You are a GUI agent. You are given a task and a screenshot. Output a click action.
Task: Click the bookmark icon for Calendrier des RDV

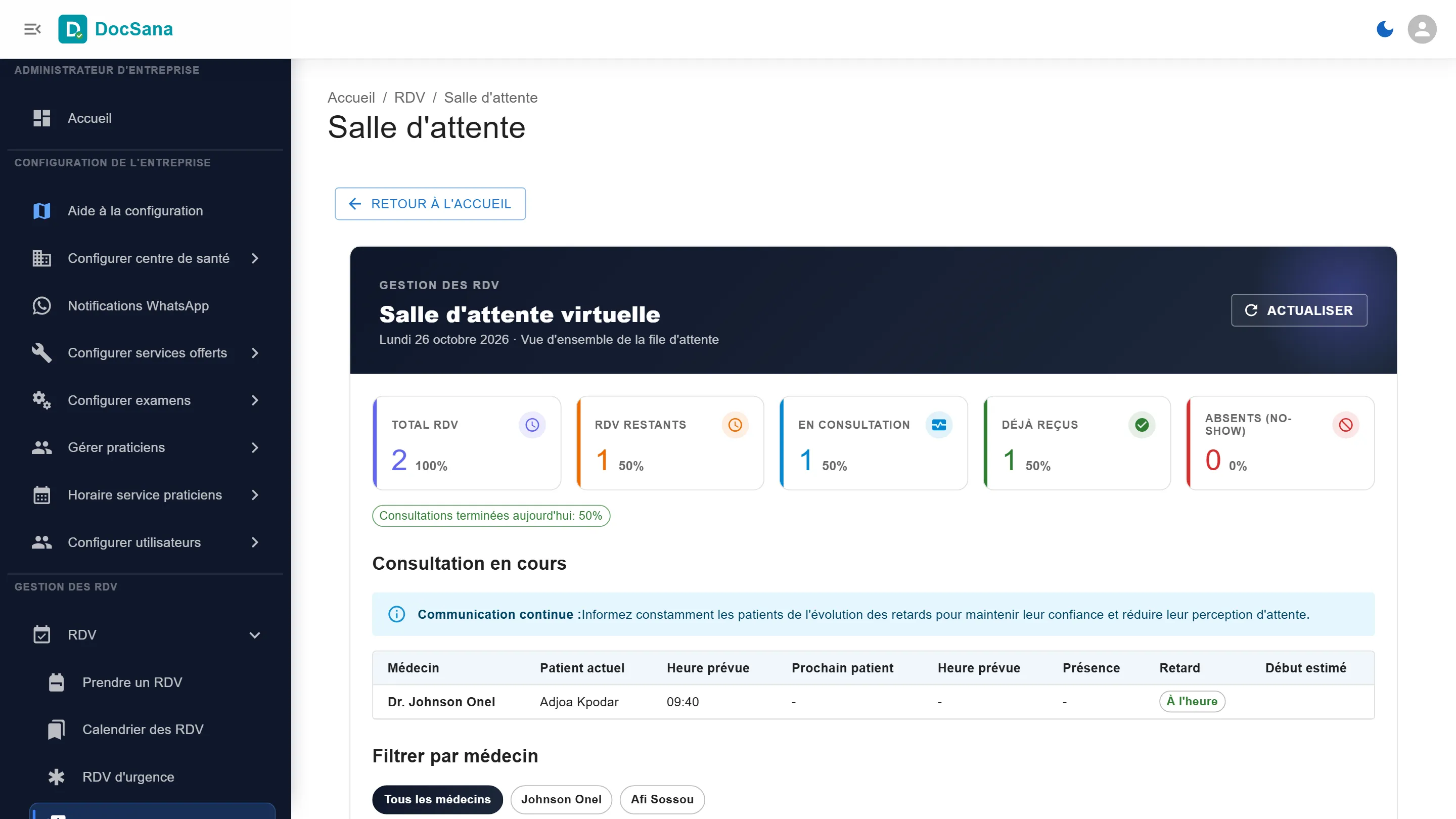click(57, 730)
